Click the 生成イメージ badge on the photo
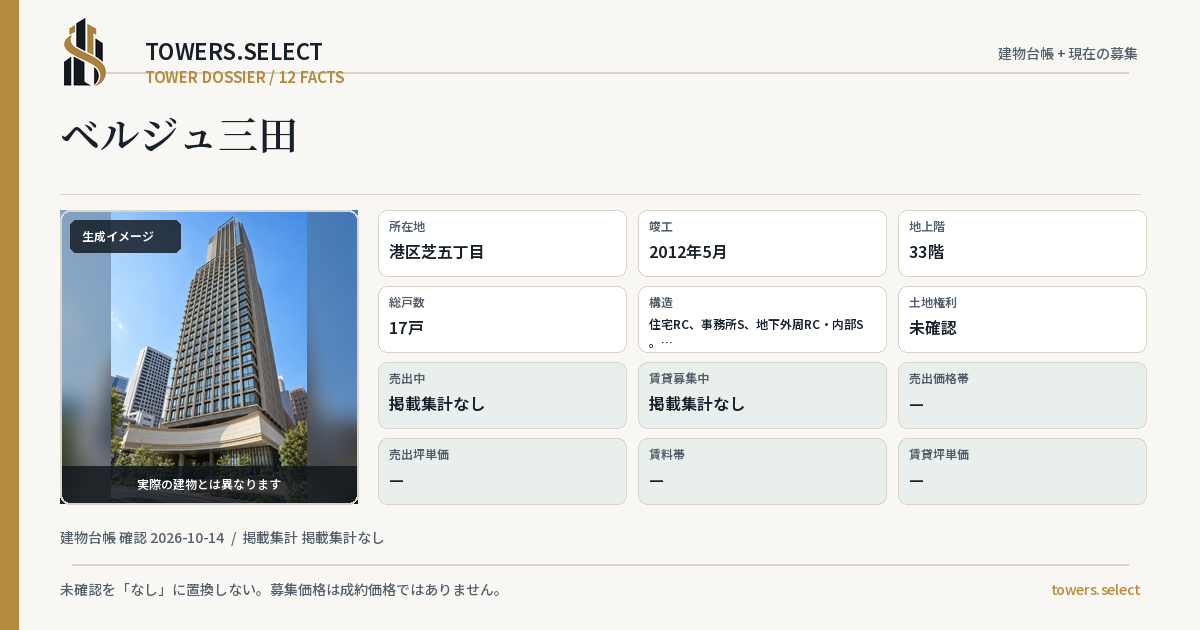 tap(125, 237)
